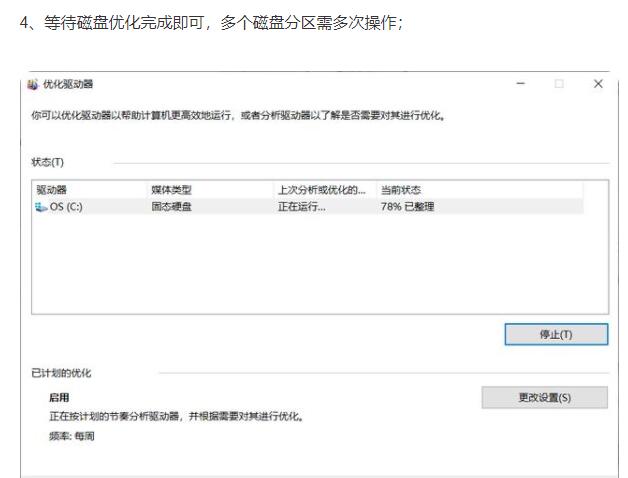Select the 上次分析或优化的 column header
This screenshot has width=628, height=478.
click(x=322, y=189)
